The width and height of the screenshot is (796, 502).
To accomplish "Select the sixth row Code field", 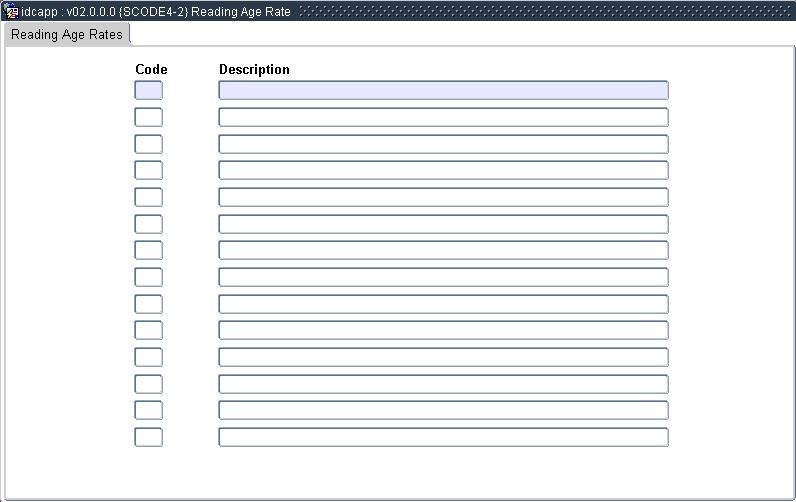I will [x=148, y=224].
